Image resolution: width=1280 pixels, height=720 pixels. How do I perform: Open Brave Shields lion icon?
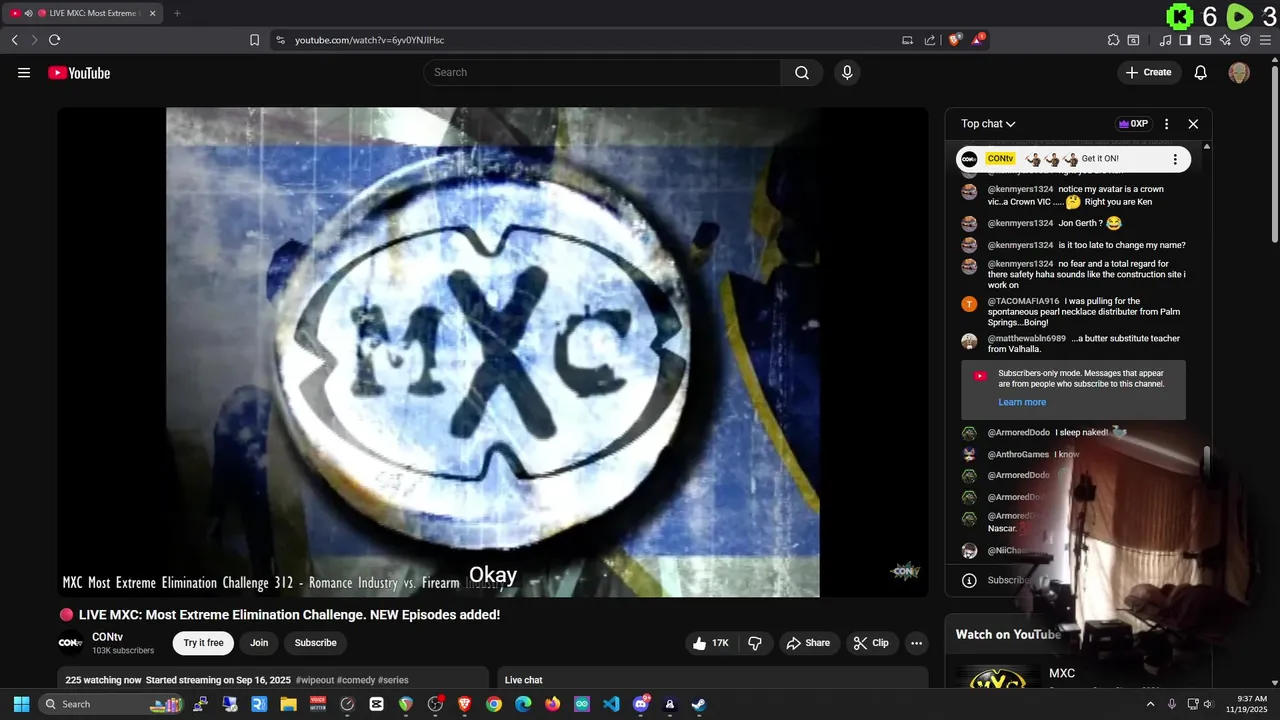955,40
